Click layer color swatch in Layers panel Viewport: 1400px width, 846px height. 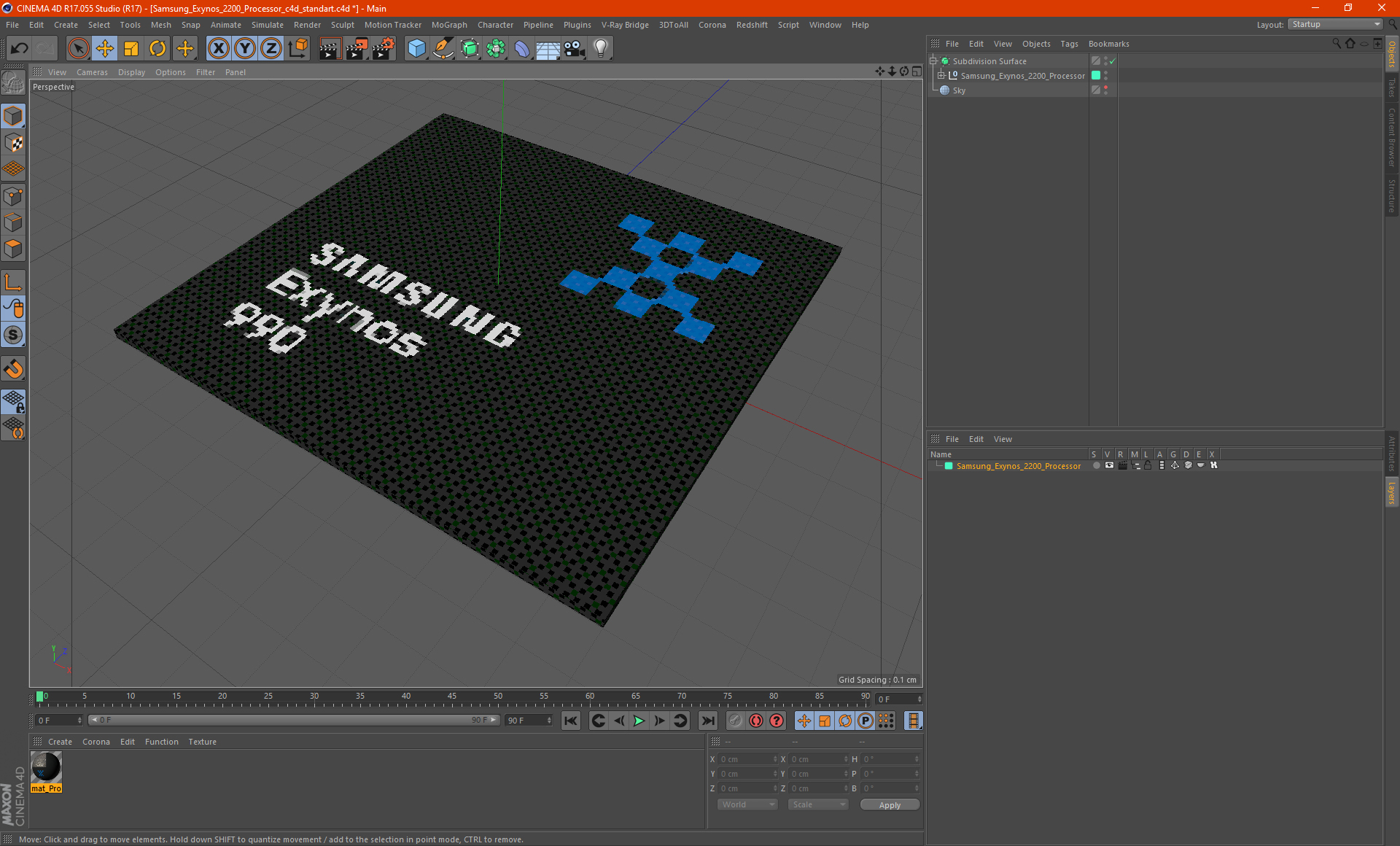pyautogui.click(x=949, y=466)
